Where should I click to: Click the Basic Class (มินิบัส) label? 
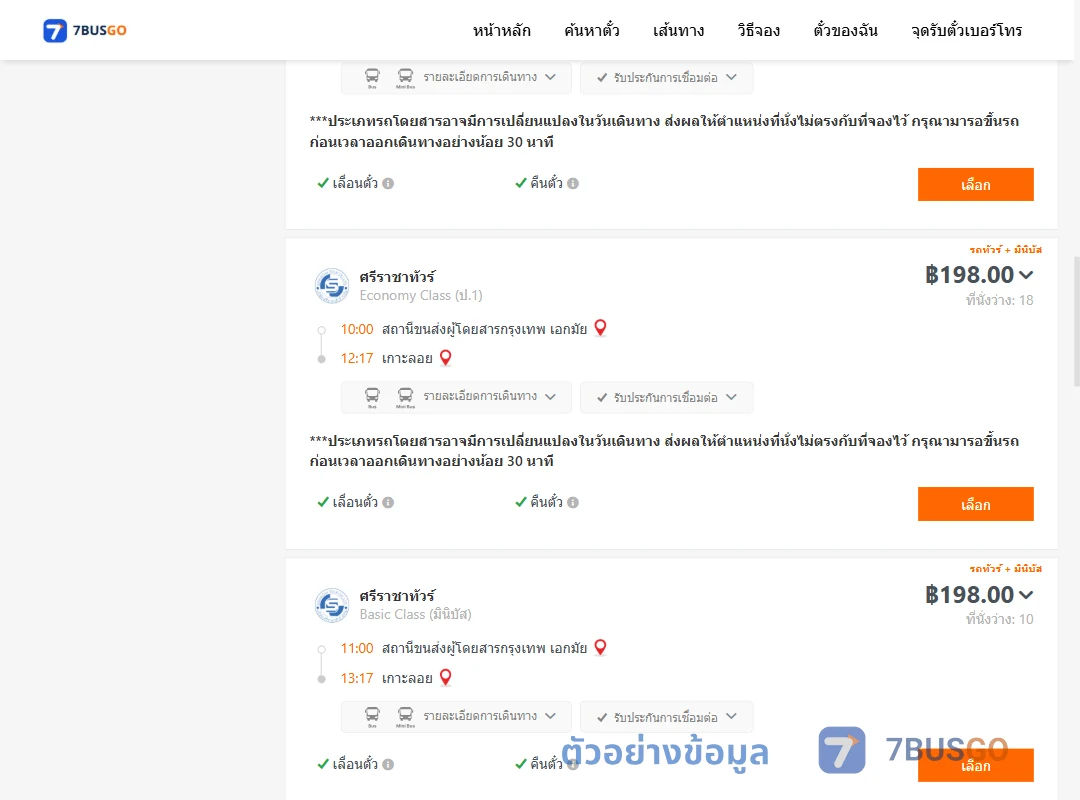coord(415,615)
